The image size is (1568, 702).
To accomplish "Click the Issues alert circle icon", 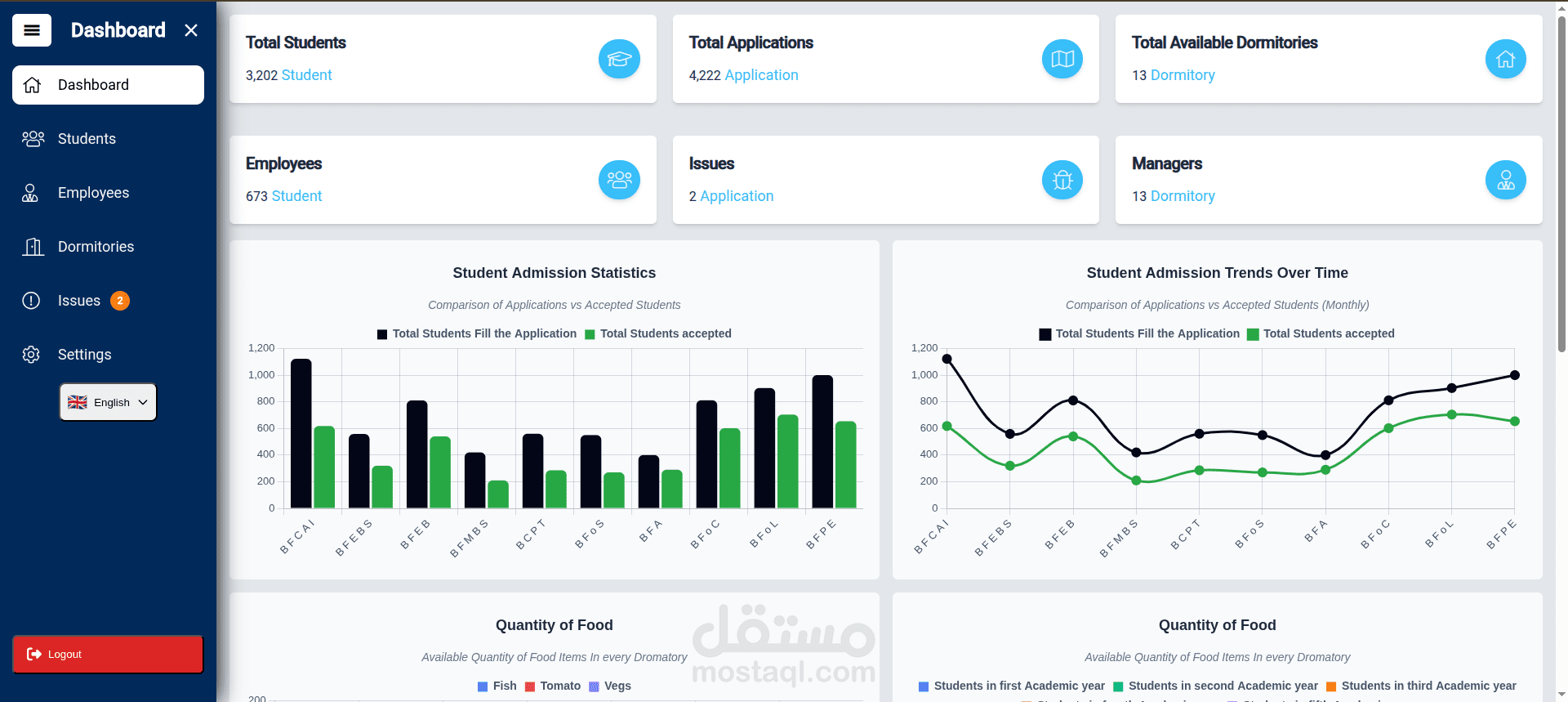I will click(x=31, y=301).
